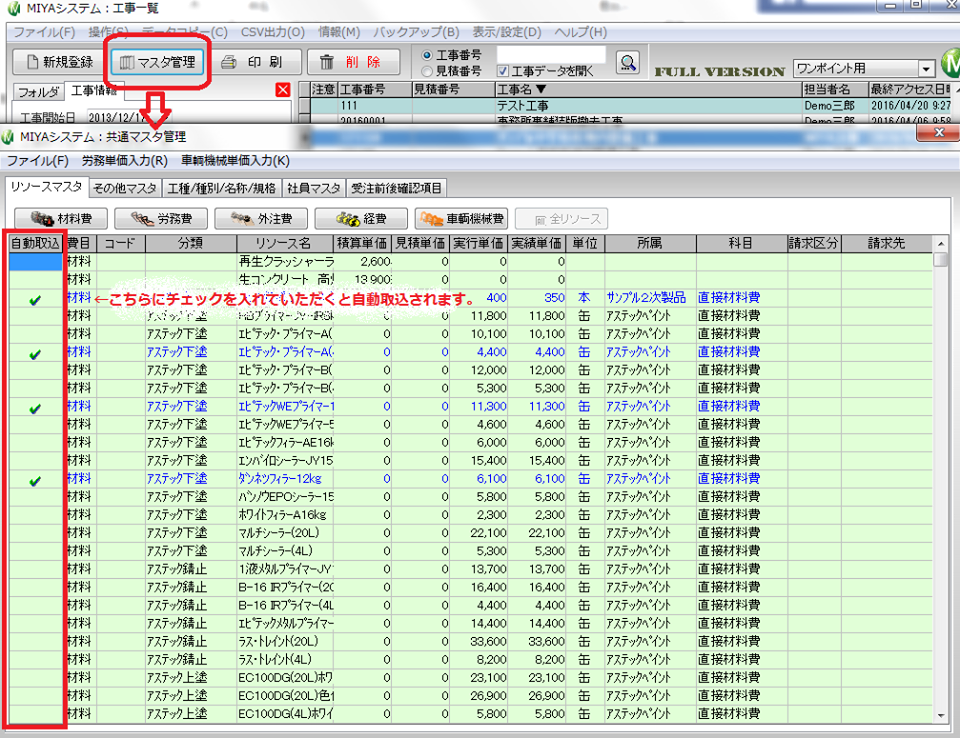960x738 pixels.
Task: Click the 新規登録 new registration button
Action: [x=59, y=62]
